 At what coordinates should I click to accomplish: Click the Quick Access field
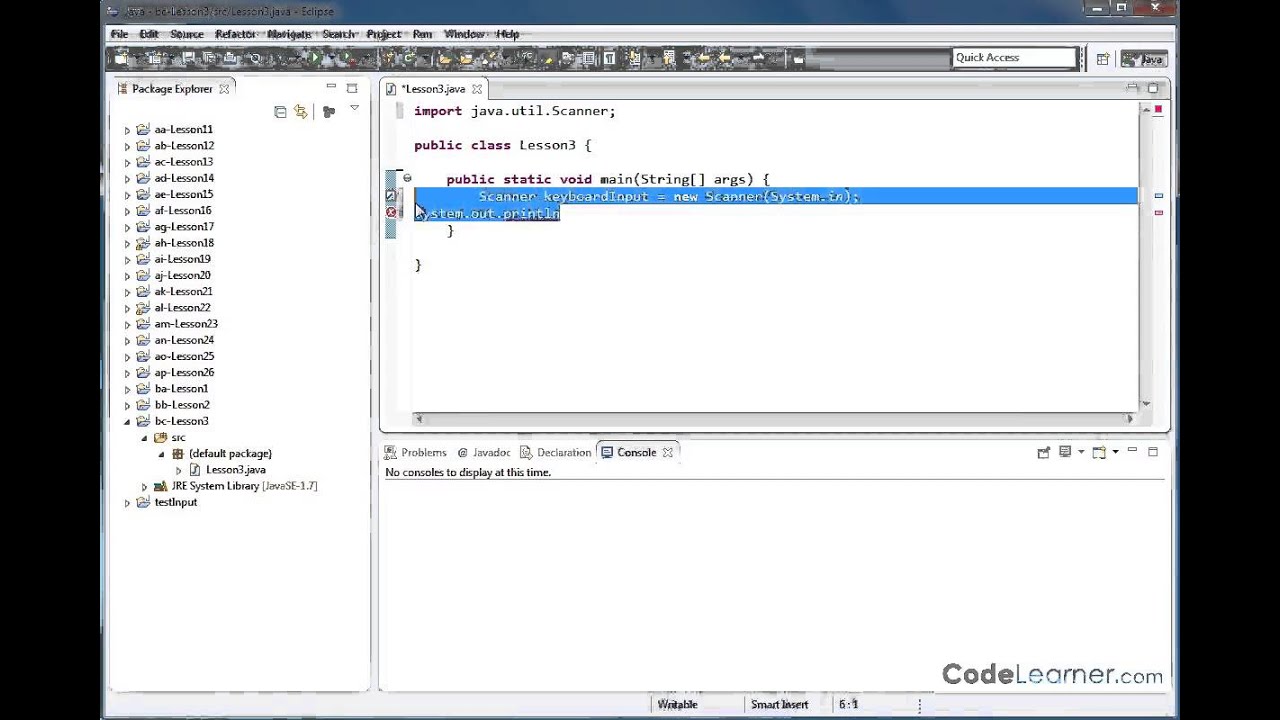click(x=1015, y=58)
